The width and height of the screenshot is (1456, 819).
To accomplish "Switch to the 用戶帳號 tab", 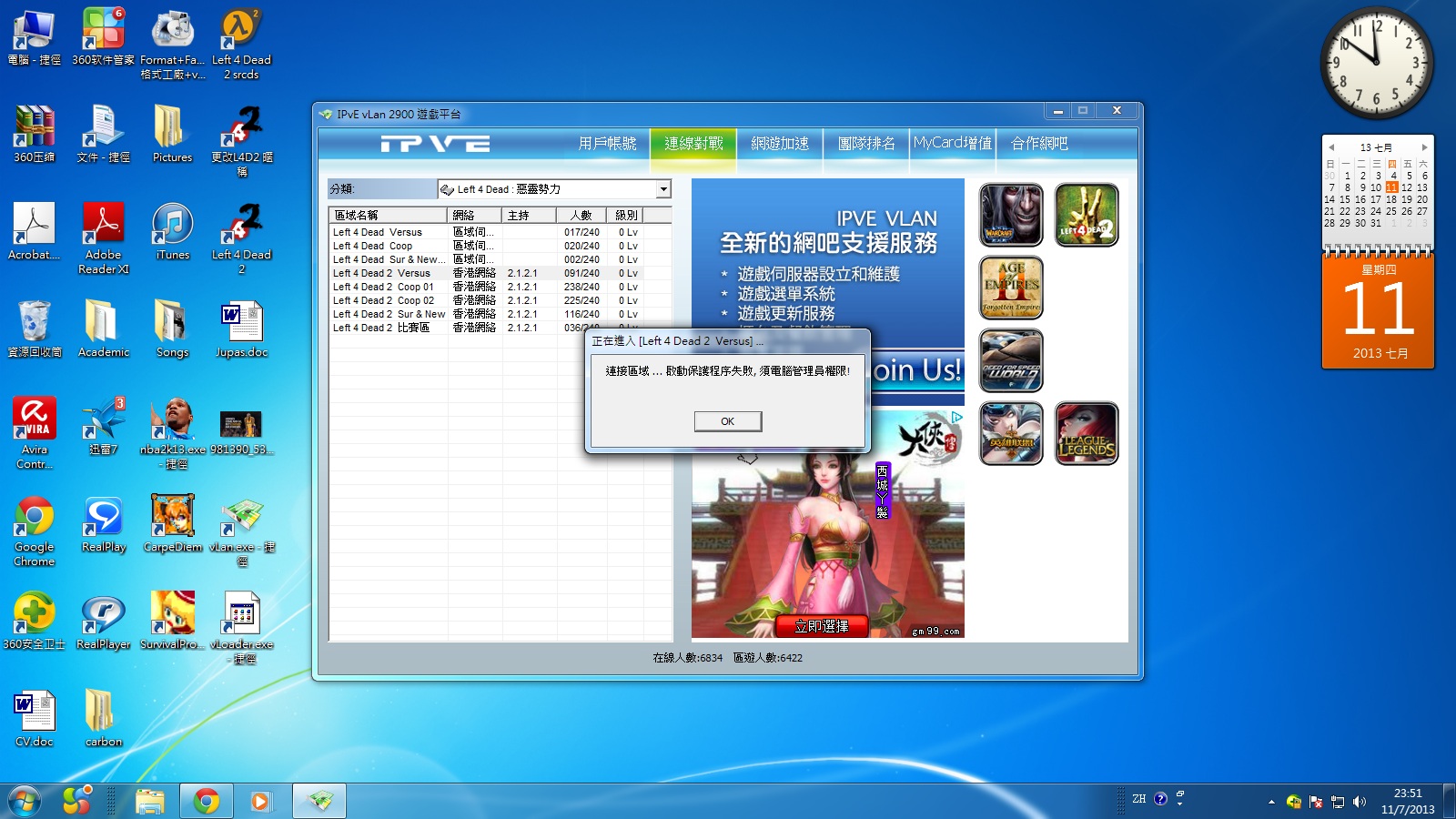I will pyautogui.click(x=607, y=144).
